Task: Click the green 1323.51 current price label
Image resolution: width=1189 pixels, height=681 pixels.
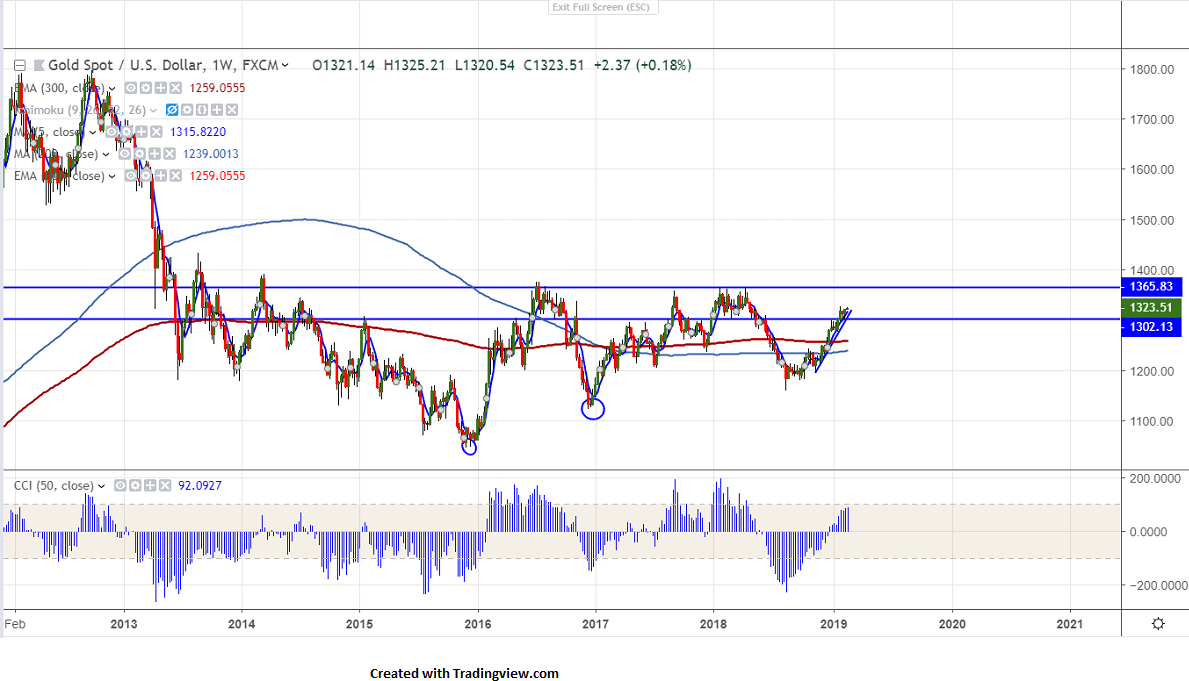Action: point(1151,307)
